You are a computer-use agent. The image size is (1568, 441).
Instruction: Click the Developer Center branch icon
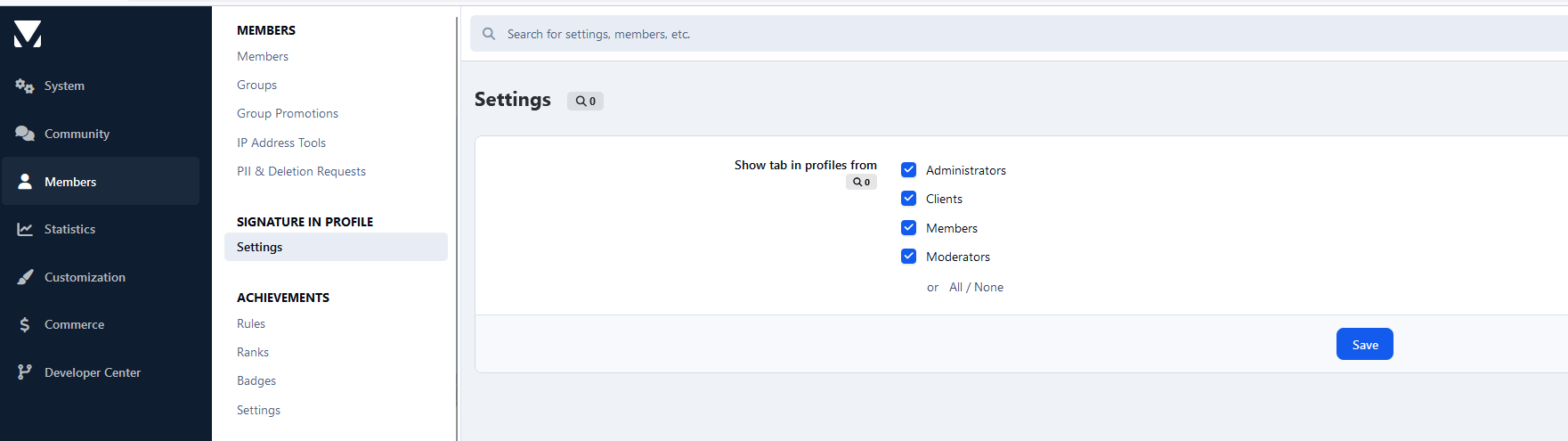click(x=25, y=372)
